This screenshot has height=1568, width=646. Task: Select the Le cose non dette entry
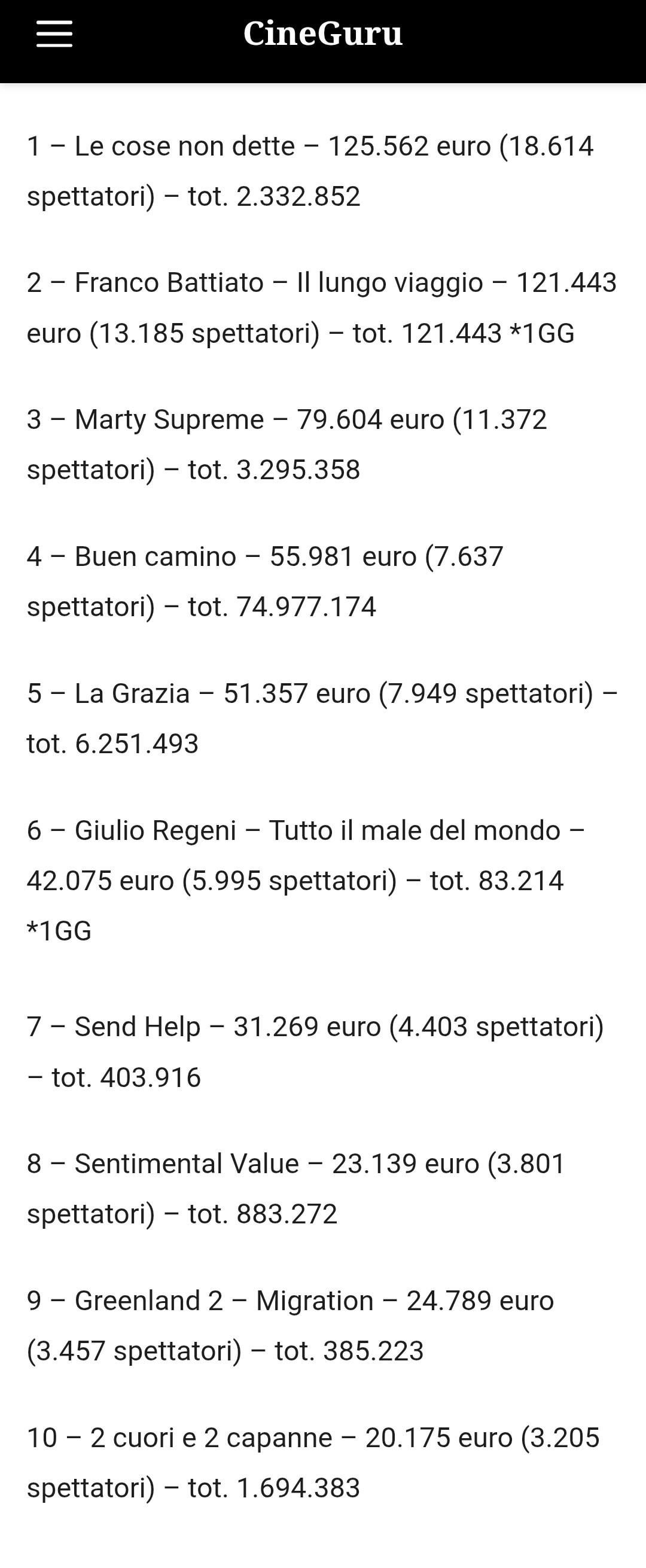coord(184,147)
